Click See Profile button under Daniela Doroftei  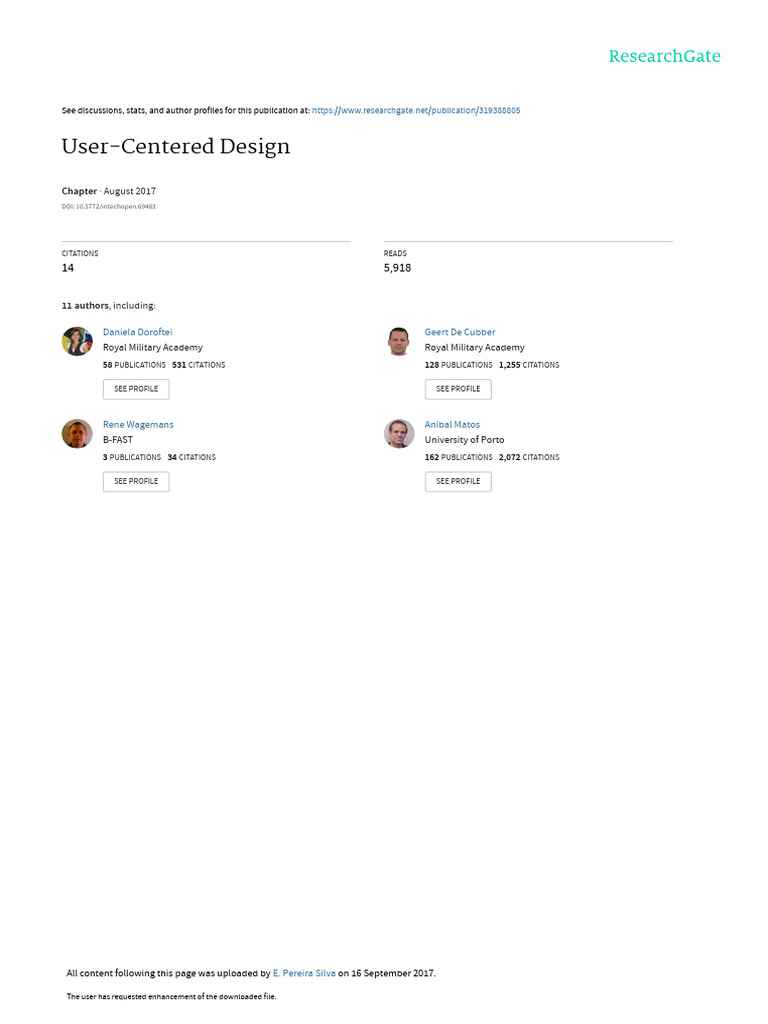(136, 389)
